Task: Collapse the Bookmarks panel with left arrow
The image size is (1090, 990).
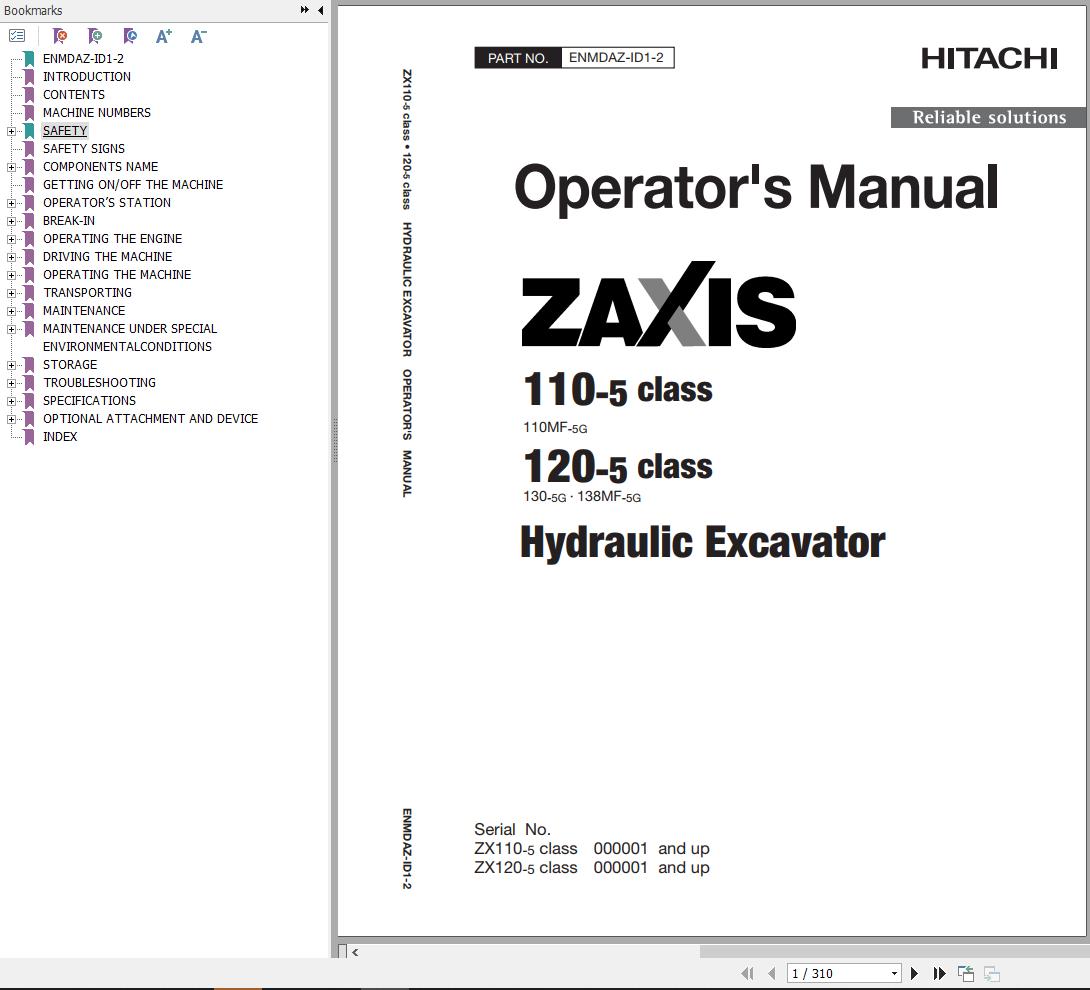Action: point(320,10)
